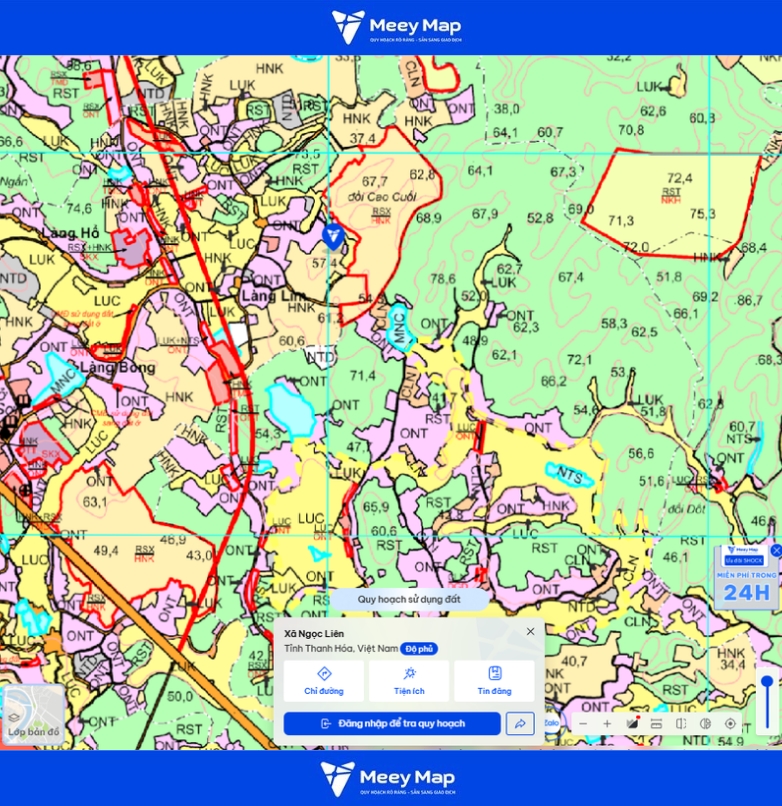Share location with the arrow icon
782x806 pixels.
coord(520,724)
